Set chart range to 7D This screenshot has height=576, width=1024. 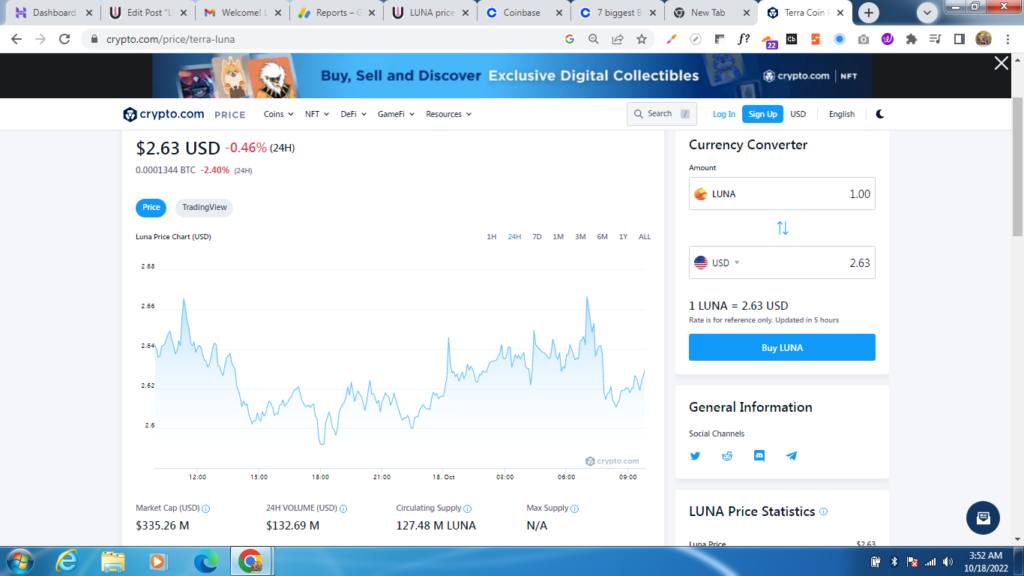click(x=537, y=237)
